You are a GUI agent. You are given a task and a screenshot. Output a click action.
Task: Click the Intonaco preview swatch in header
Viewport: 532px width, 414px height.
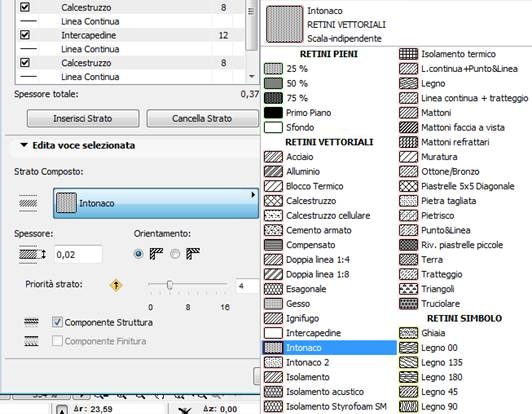pyautogui.click(x=284, y=24)
